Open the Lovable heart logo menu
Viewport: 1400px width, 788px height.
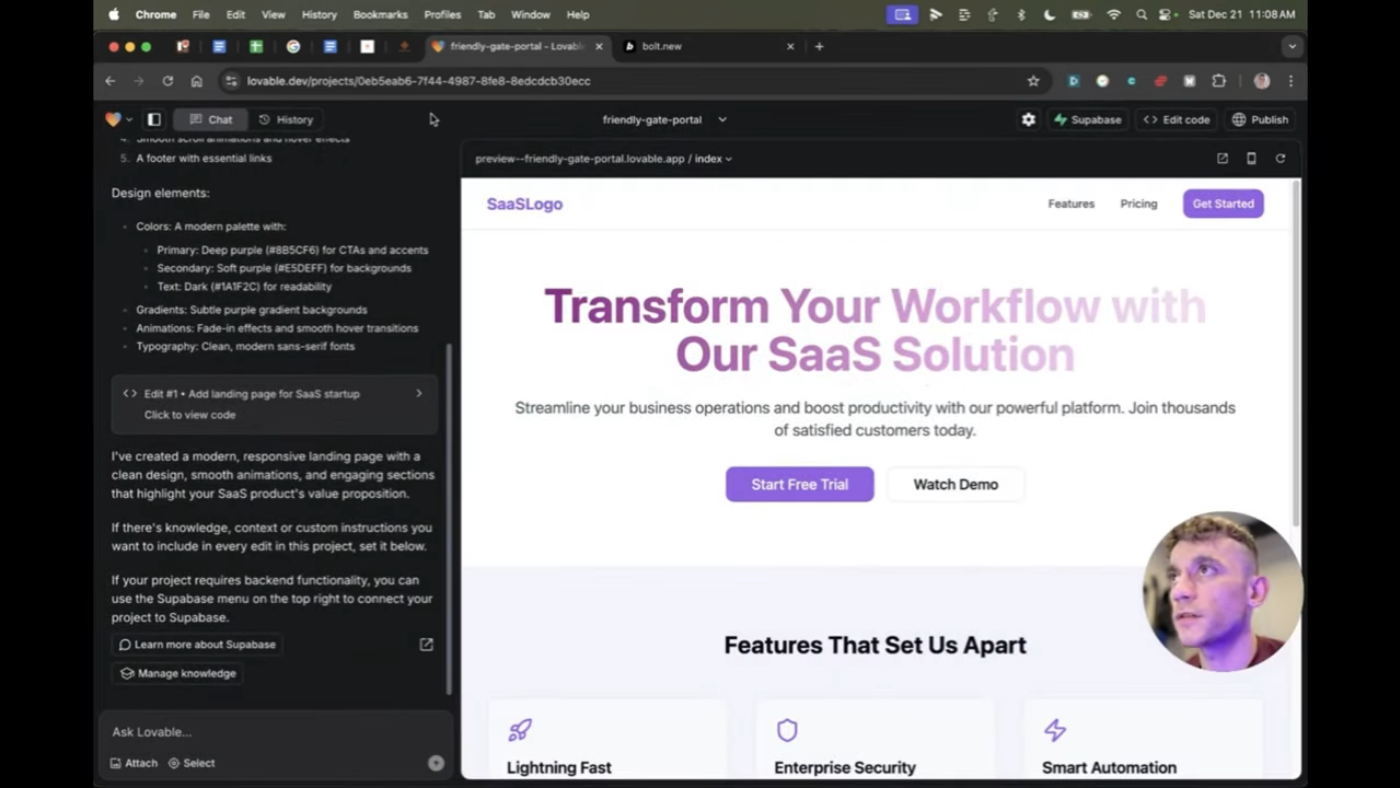click(118, 119)
